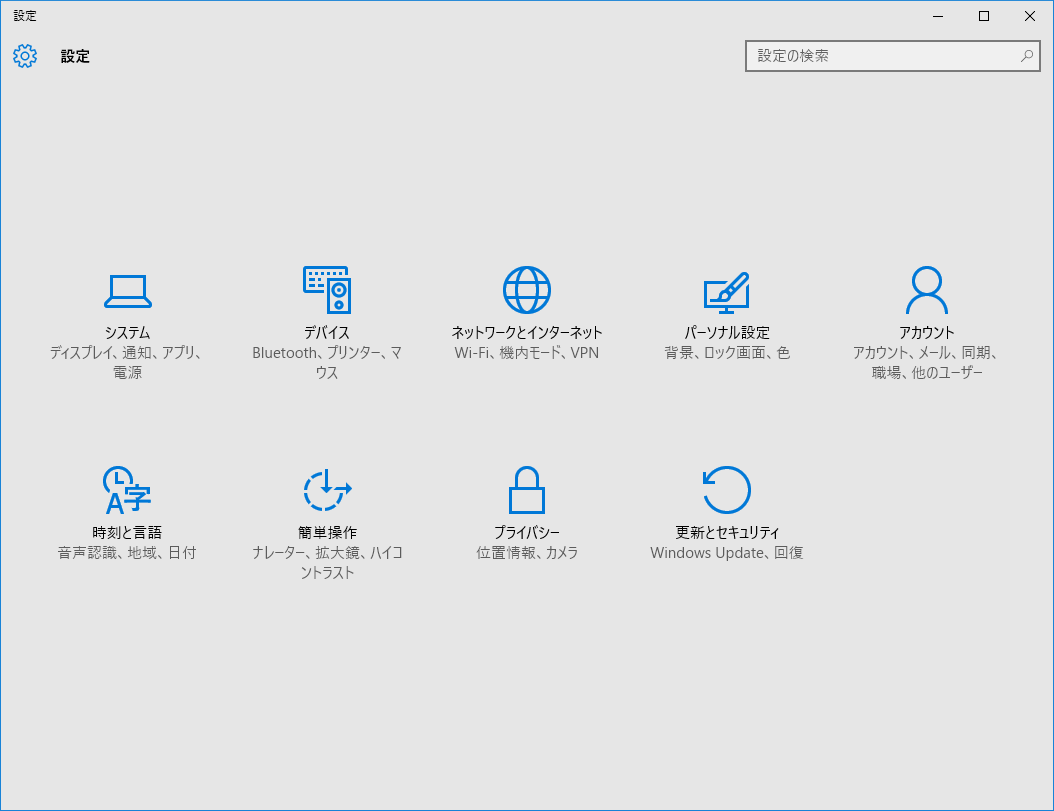Screen dimensions: 1054x811
Task: Click the Bluetooth、プリンター、マウス description
Action: point(327,362)
